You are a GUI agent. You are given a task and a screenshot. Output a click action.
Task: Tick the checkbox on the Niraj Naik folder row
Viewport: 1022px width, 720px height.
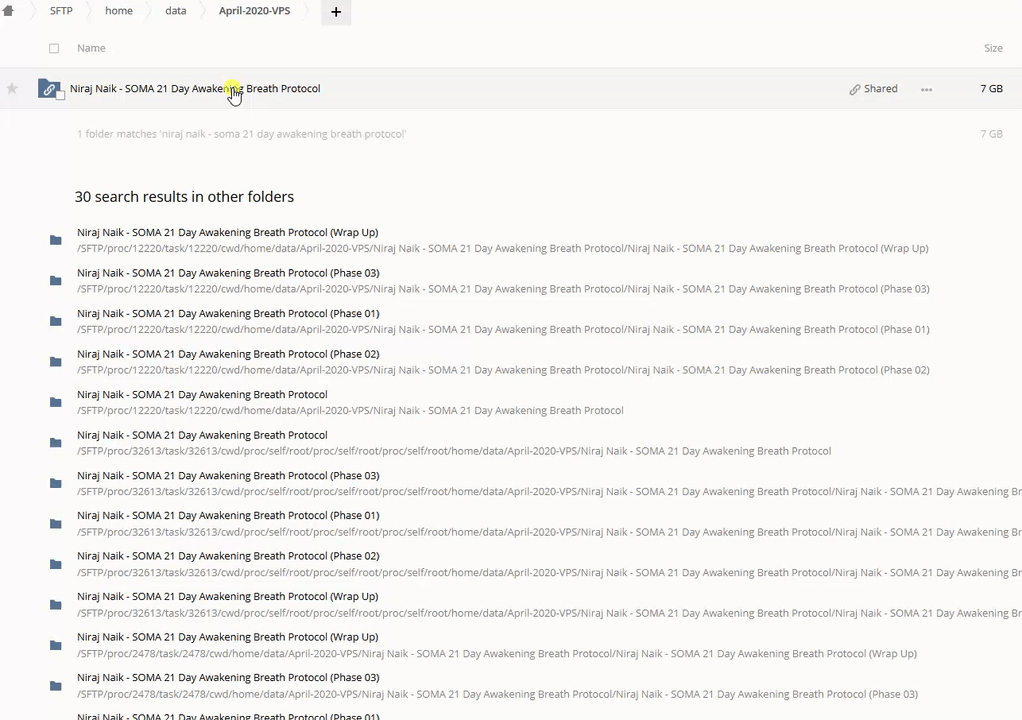pyautogui.click(x=61, y=96)
